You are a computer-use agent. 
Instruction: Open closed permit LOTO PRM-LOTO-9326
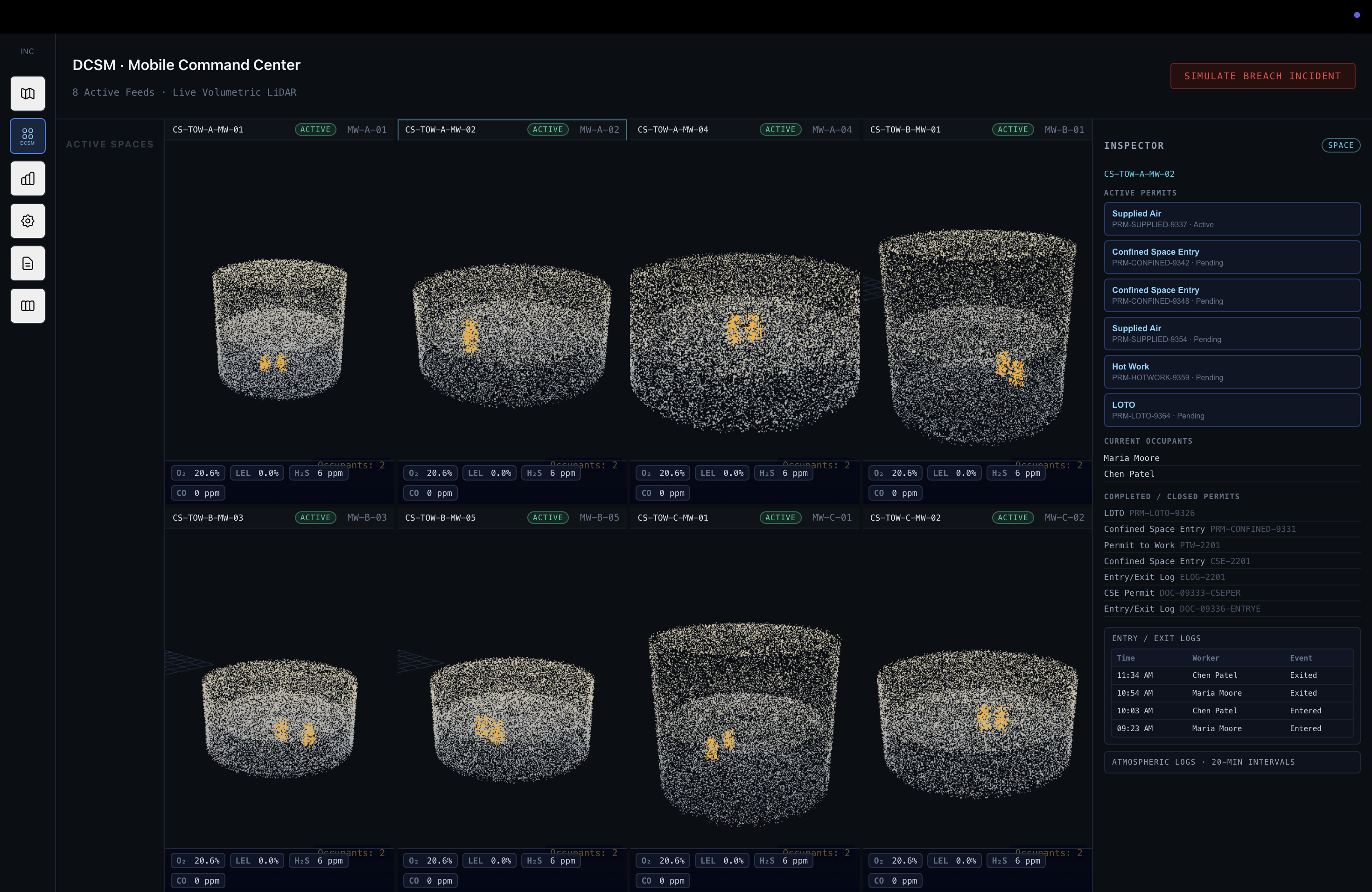(1232, 513)
